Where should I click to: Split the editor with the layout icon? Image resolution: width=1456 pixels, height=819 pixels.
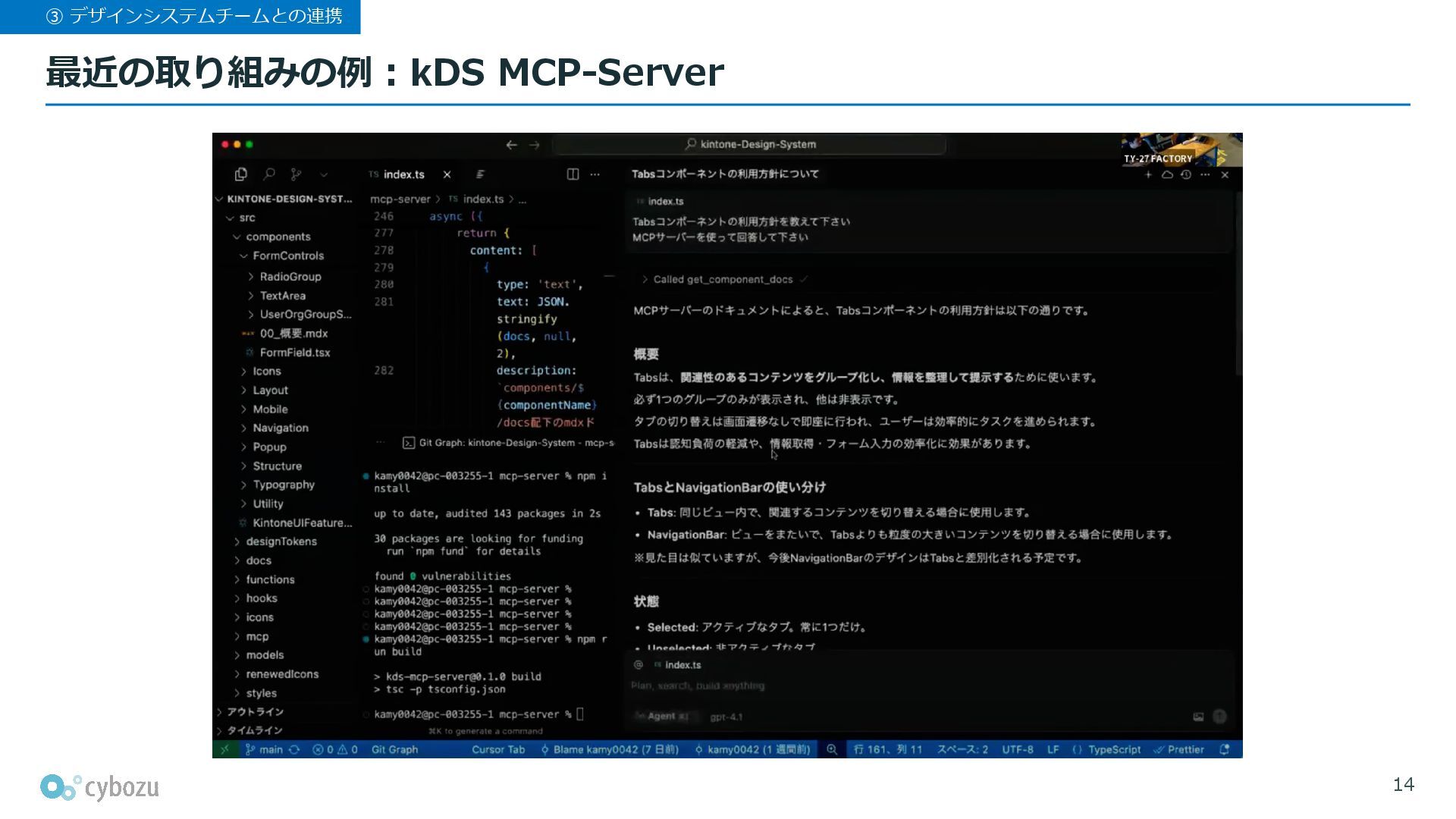click(x=573, y=174)
